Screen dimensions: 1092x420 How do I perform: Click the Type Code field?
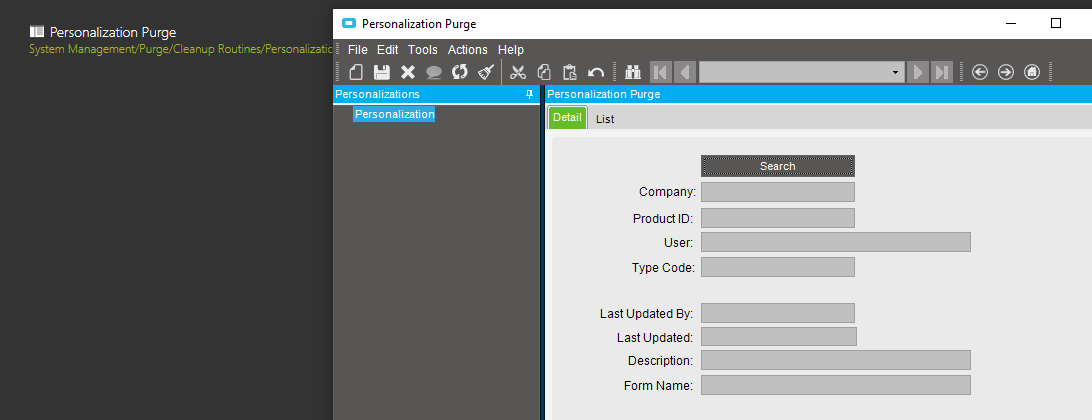[x=777, y=267]
